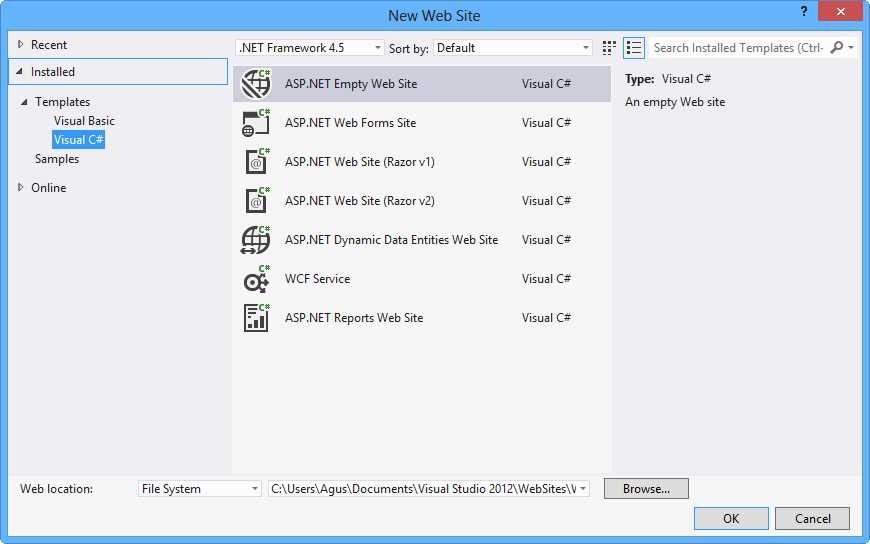Switch to medium icons list view
The width and height of the screenshot is (870, 544).
click(x=634, y=48)
